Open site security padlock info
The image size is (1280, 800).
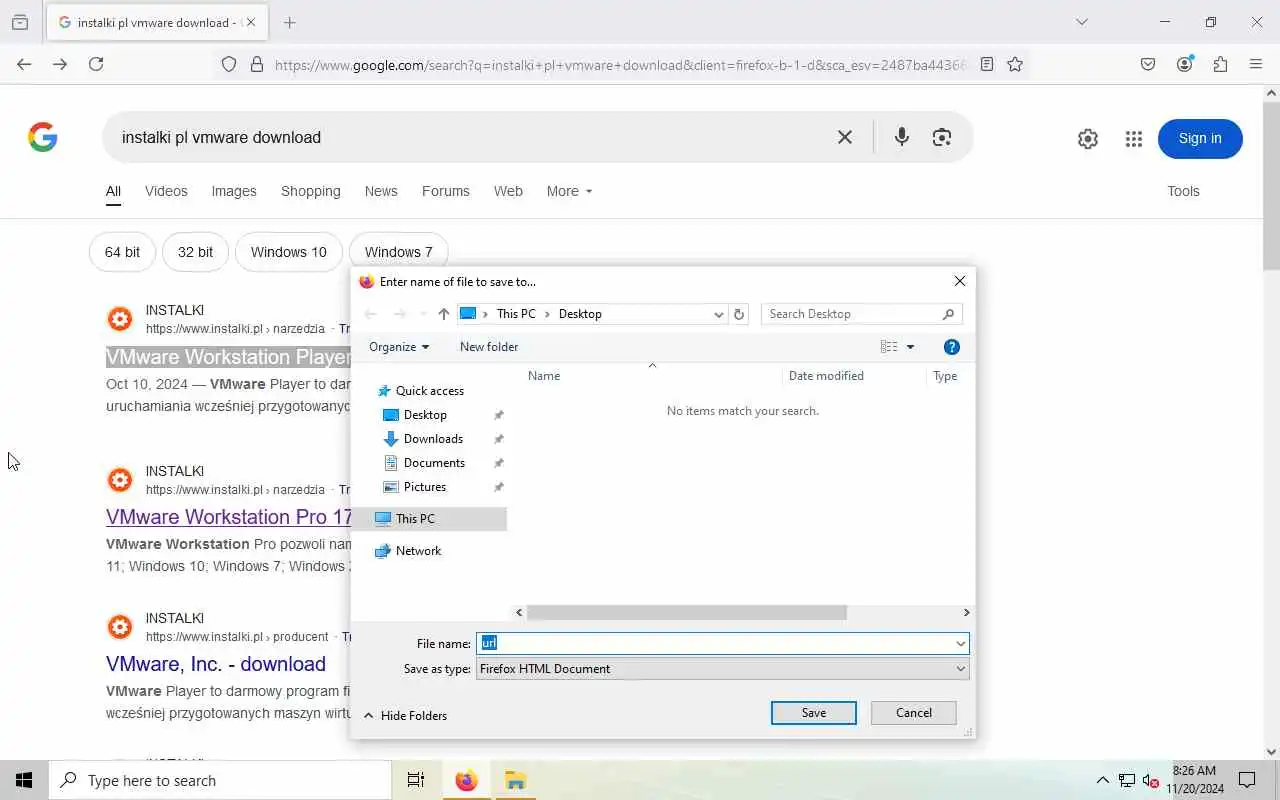tap(257, 64)
